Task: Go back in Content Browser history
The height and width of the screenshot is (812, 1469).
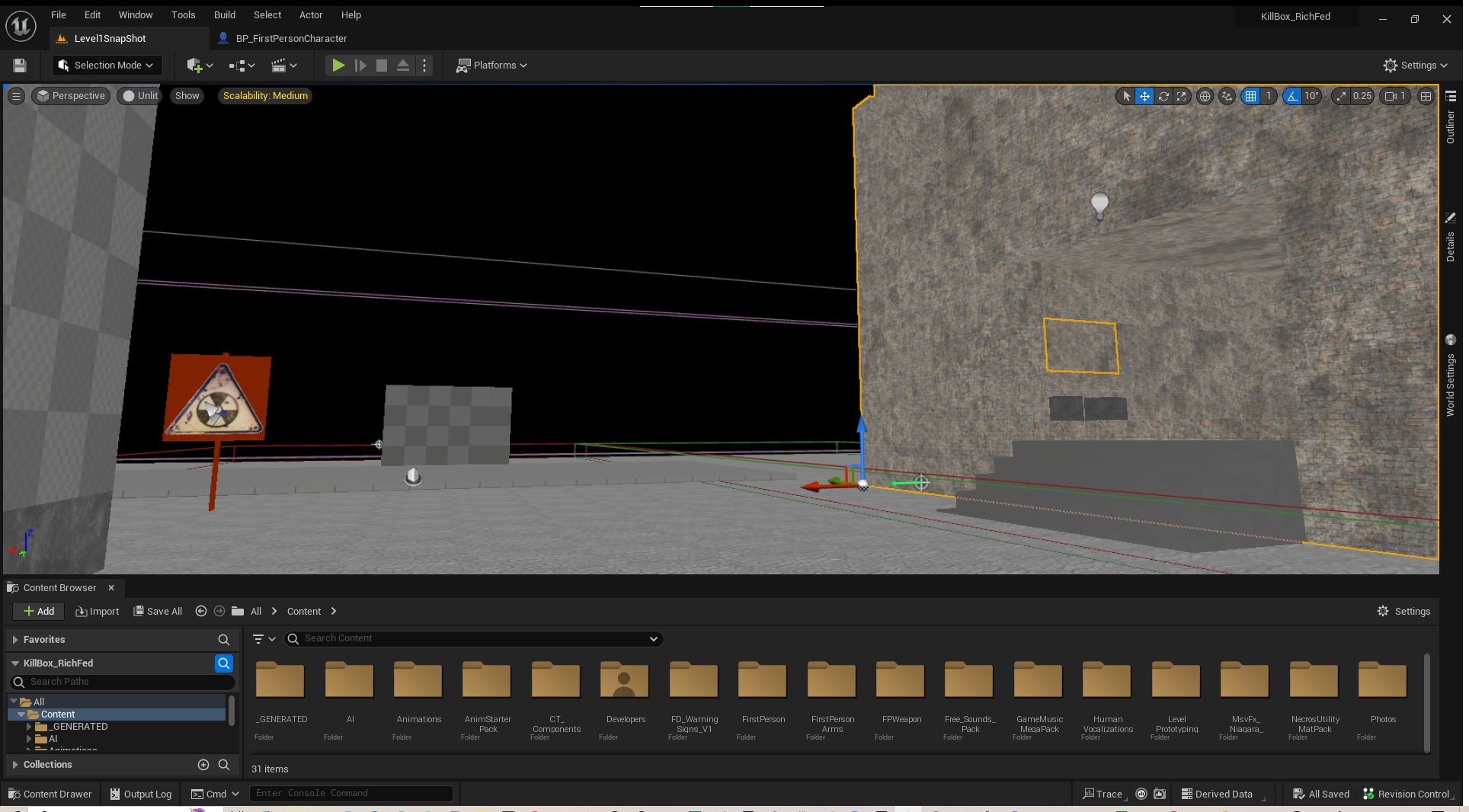Action: [x=201, y=612]
